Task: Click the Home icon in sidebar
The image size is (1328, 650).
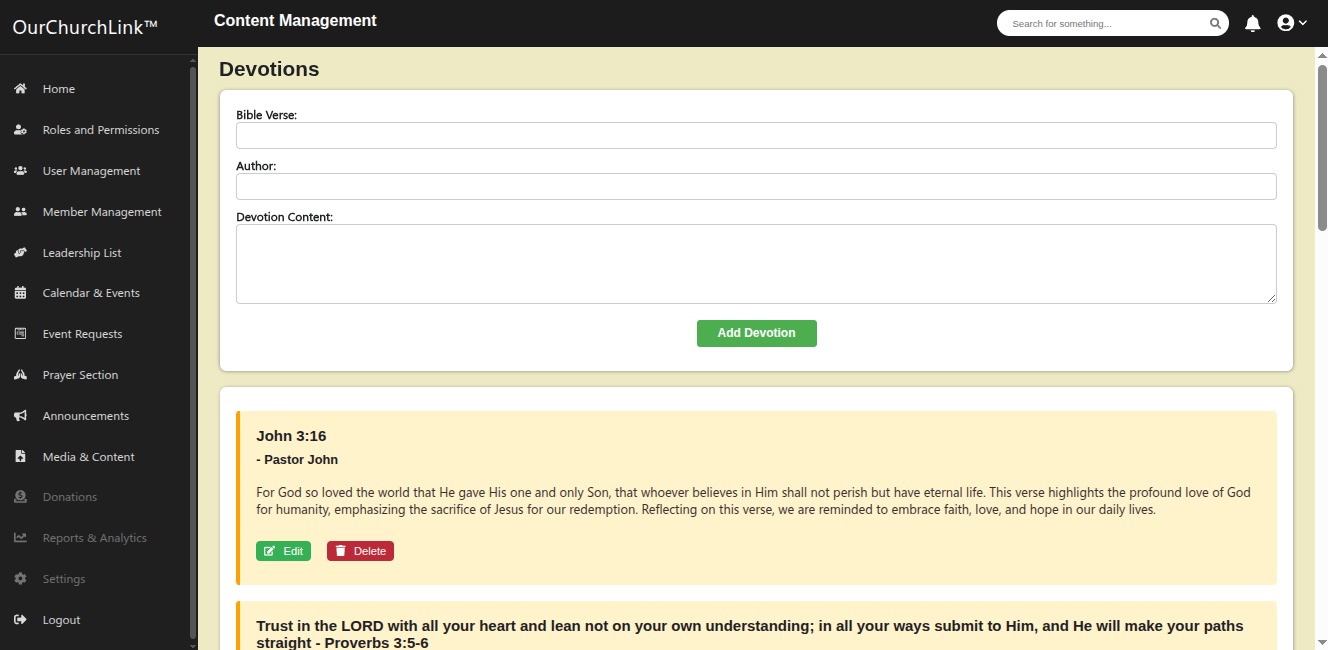Action: pos(20,89)
